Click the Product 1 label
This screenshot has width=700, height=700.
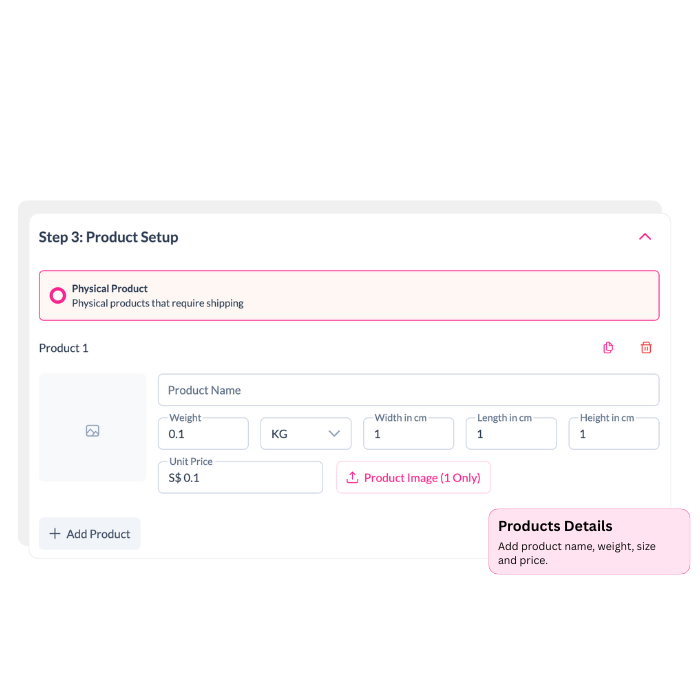64,348
